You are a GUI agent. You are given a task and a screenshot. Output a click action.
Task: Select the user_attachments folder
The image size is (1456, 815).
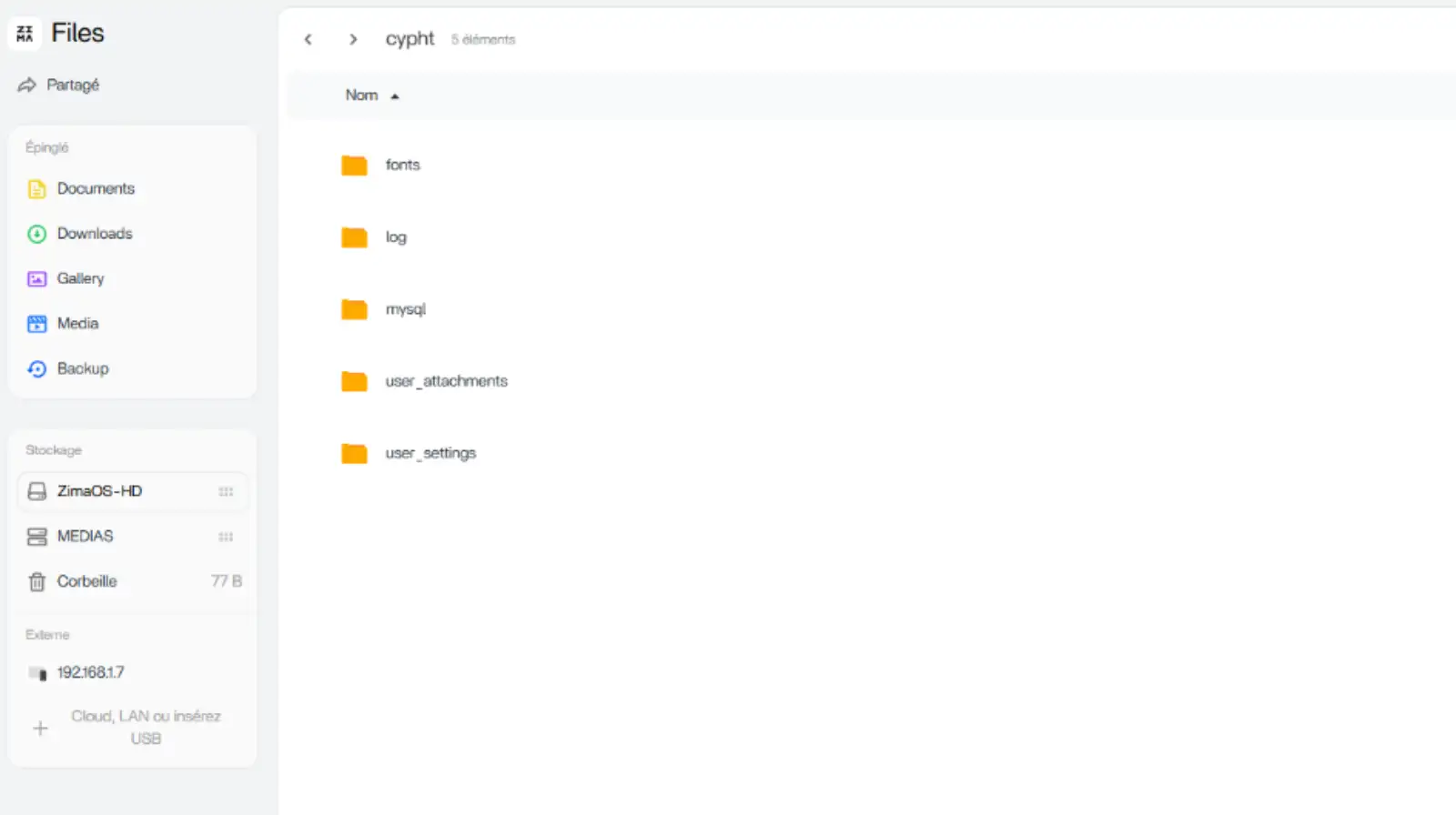coord(446,381)
